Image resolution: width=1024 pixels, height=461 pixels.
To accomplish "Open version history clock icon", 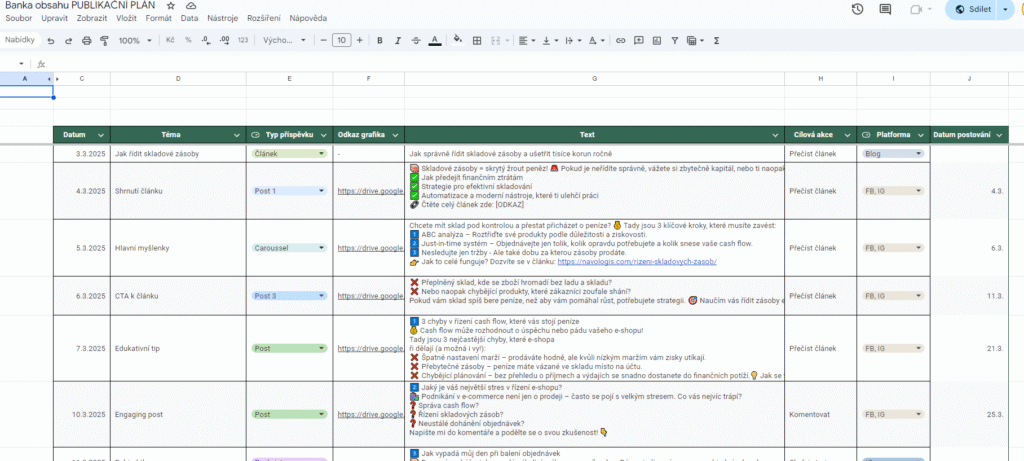I will coord(858,9).
